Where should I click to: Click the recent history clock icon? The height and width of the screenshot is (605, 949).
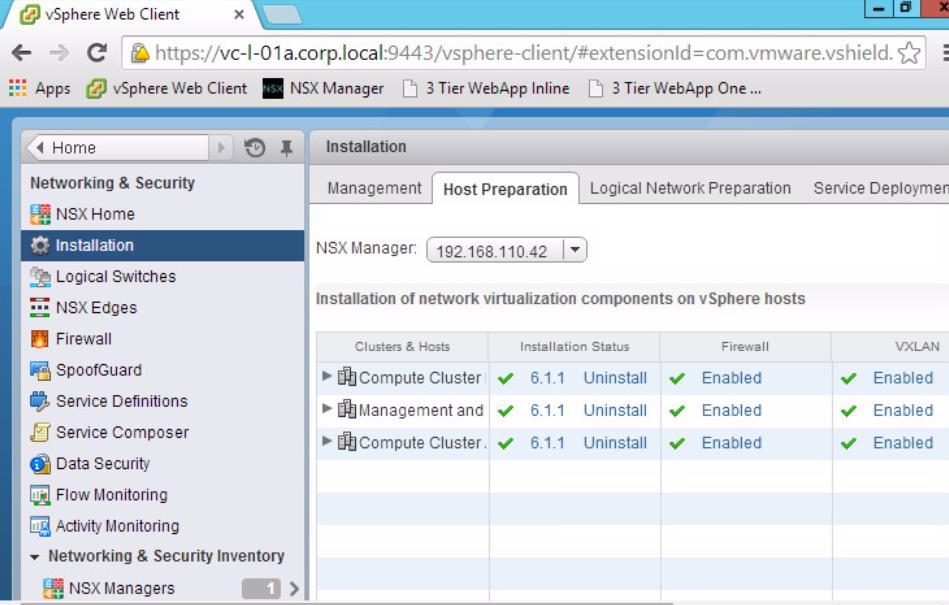click(x=255, y=148)
